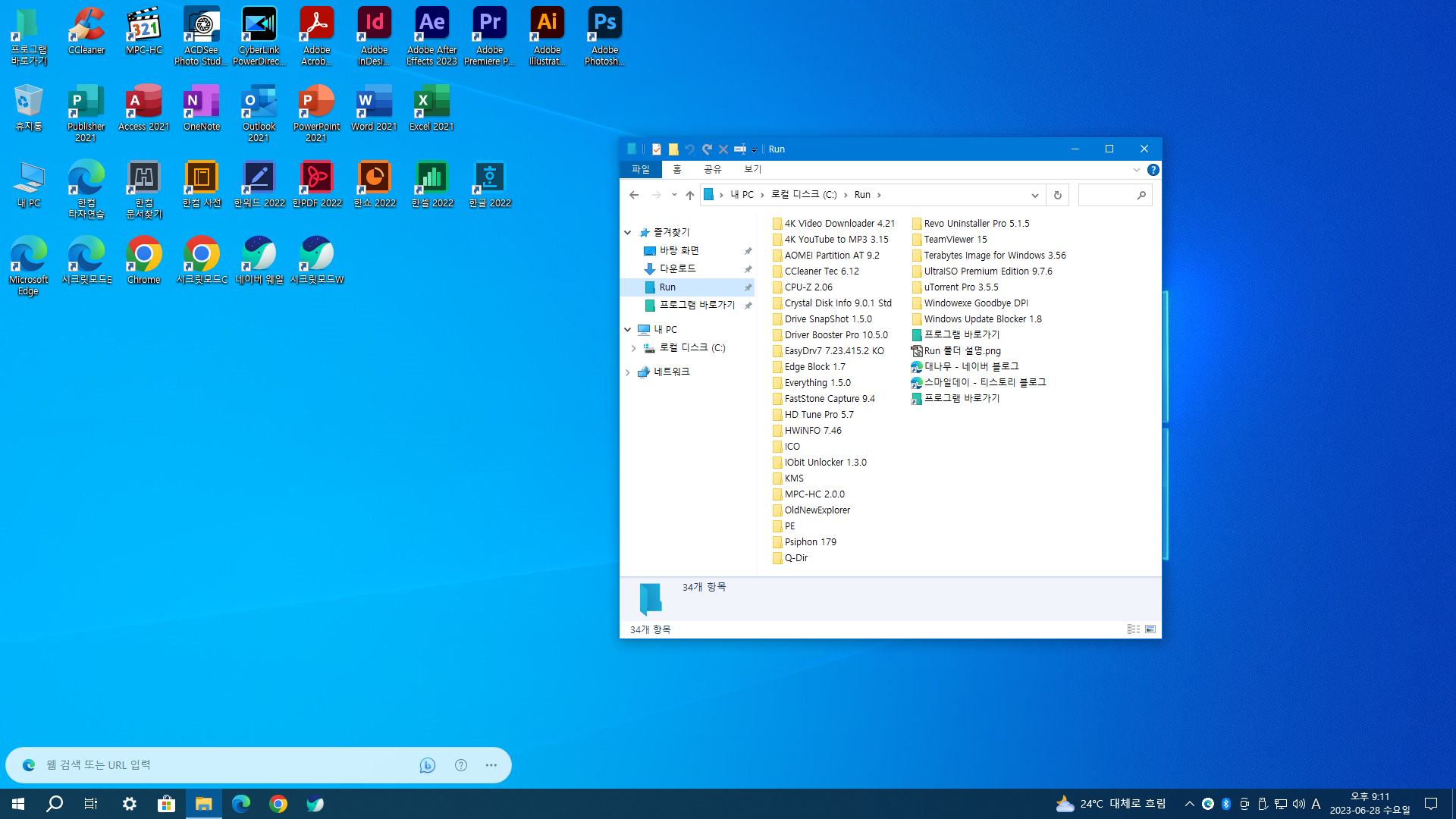
Task: Click 내 PC in the address breadcrumb
Action: coord(742,195)
